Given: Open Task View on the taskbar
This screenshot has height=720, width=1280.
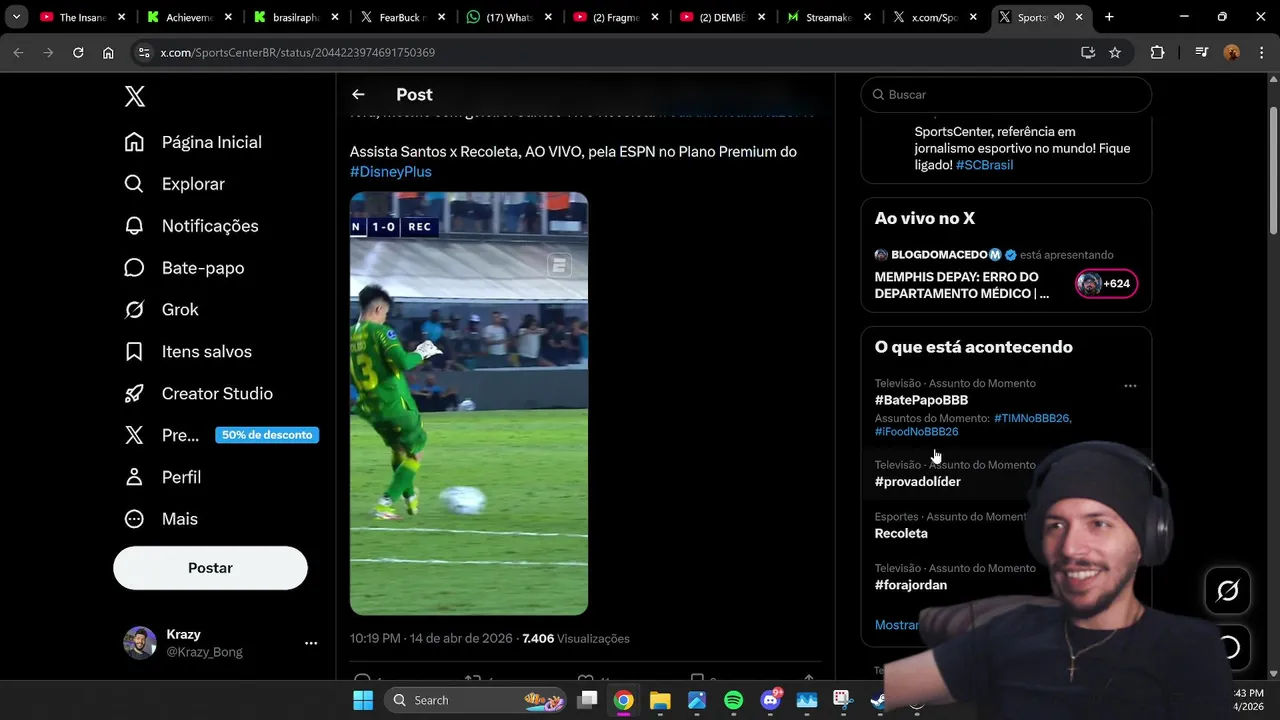Looking at the screenshot, I should coord(587,700).
